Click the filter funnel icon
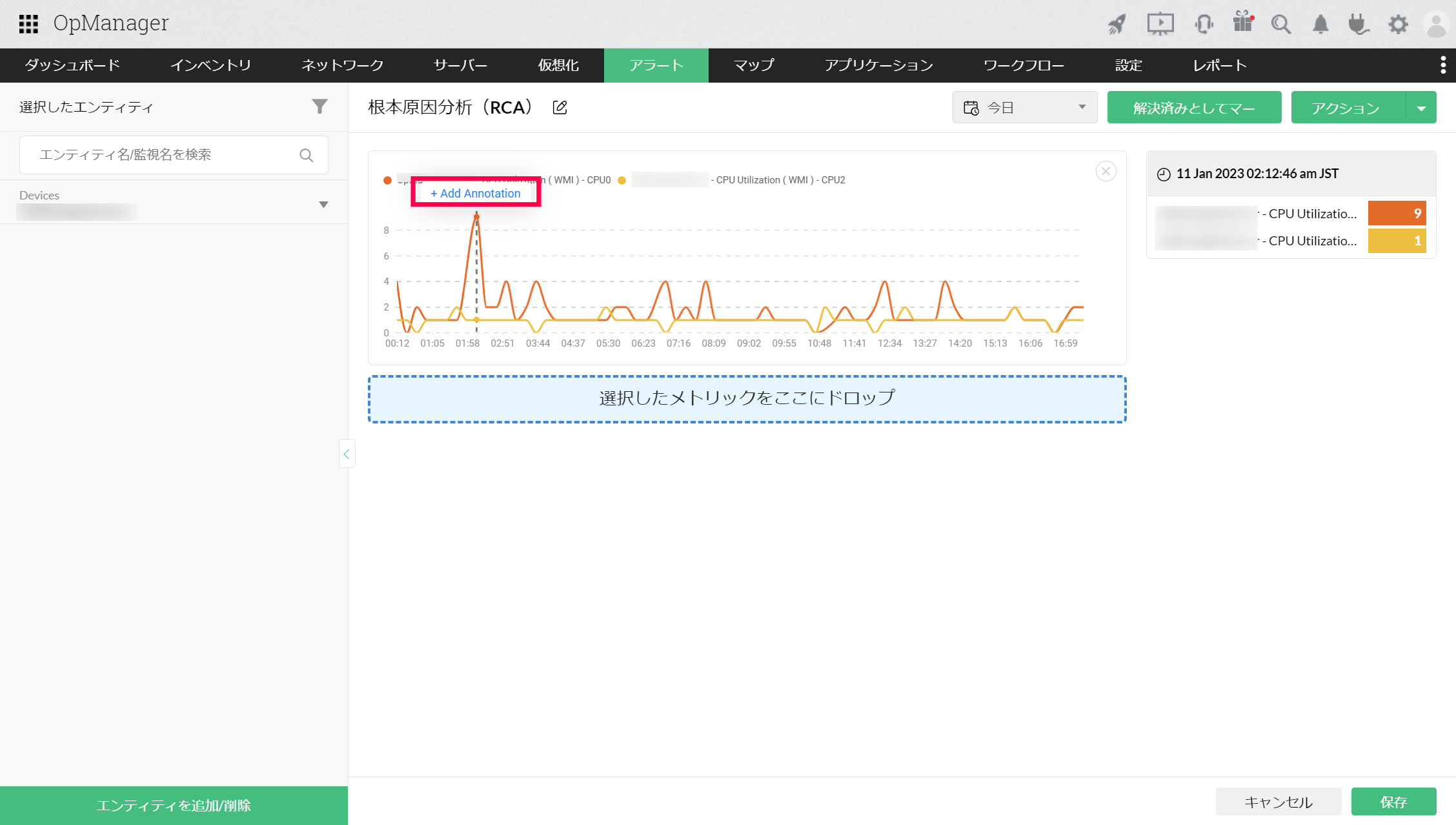Screen dimensions: 1456x825 319,107
